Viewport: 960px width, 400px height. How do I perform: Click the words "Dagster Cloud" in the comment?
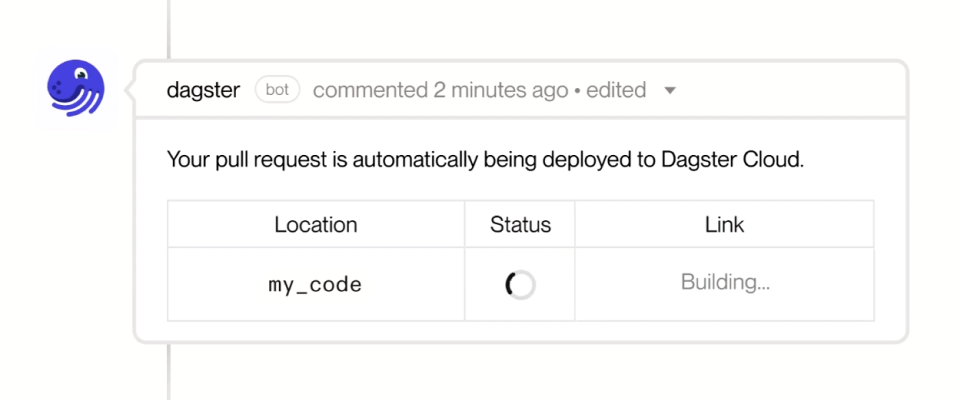click(x=732, y=159)
